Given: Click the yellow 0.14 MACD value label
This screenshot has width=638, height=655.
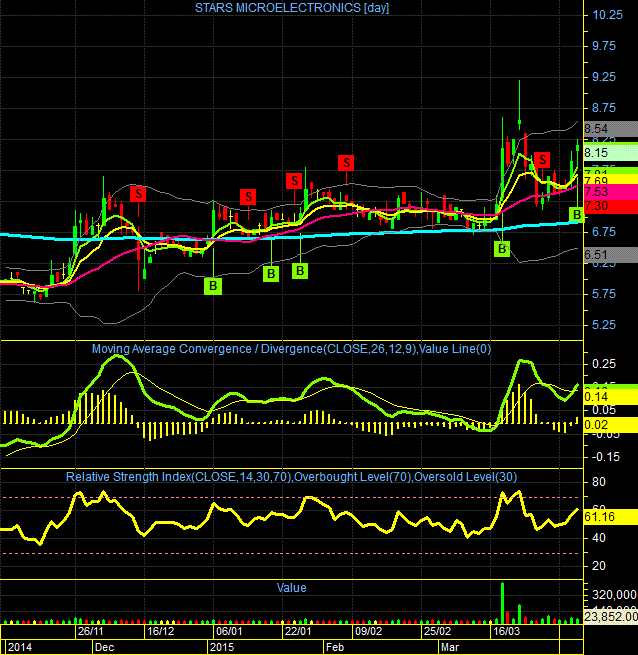Looking at the screenshot, I should coord(611,397).
